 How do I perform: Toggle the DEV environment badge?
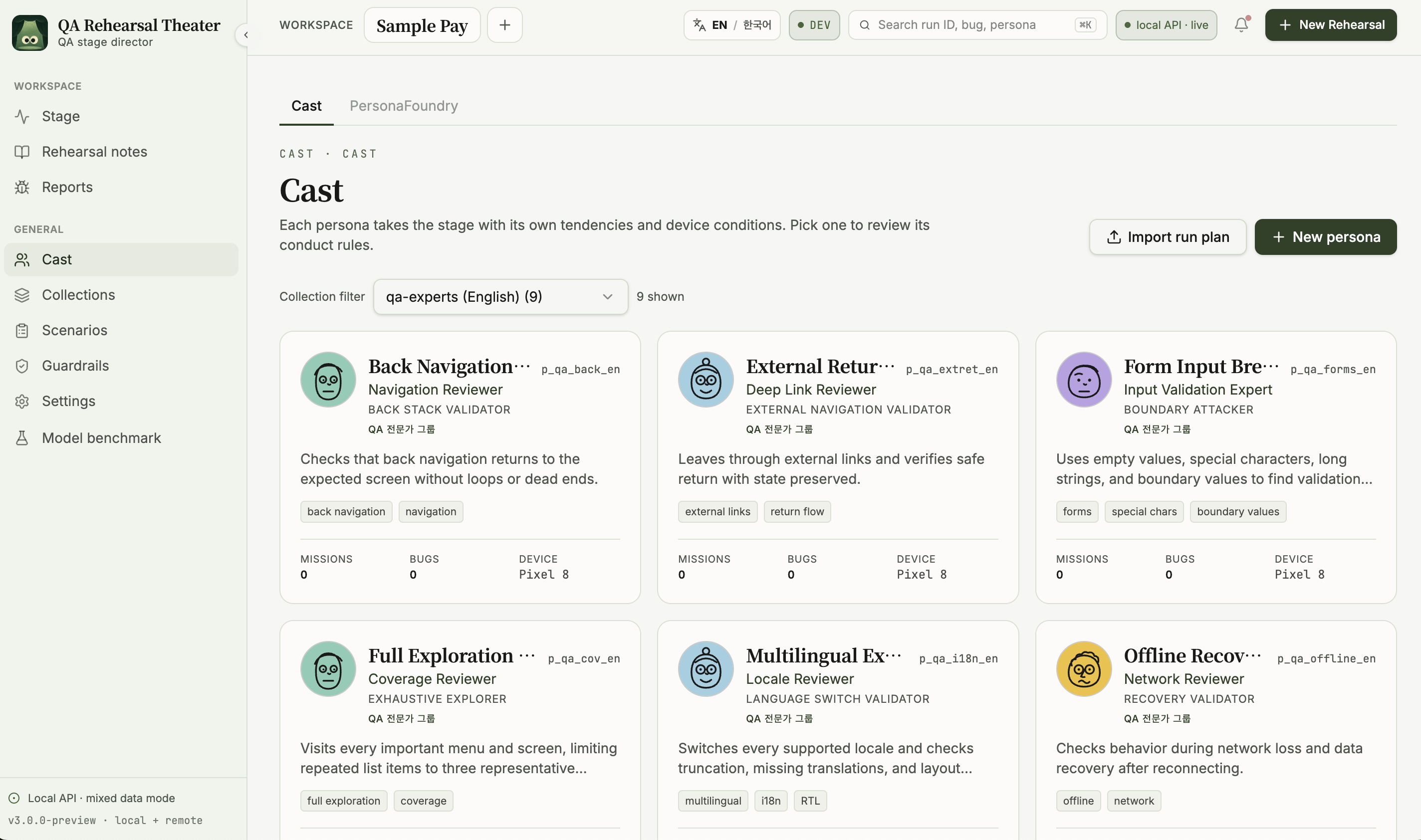pyautogui.click(x=814, y=25)
